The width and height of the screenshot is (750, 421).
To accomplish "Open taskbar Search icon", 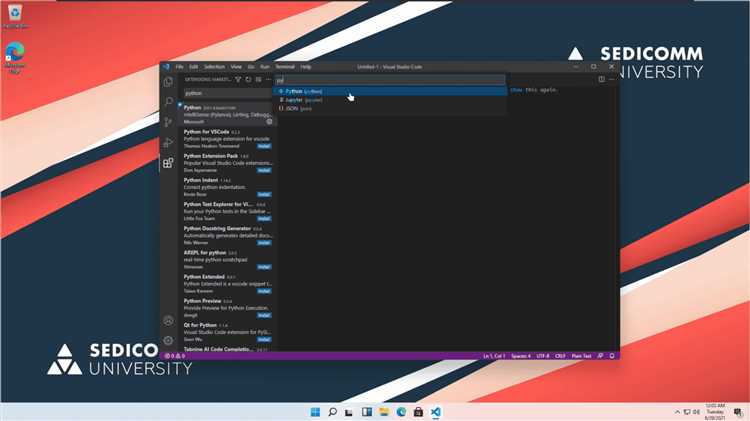I will tap(332, 412).
